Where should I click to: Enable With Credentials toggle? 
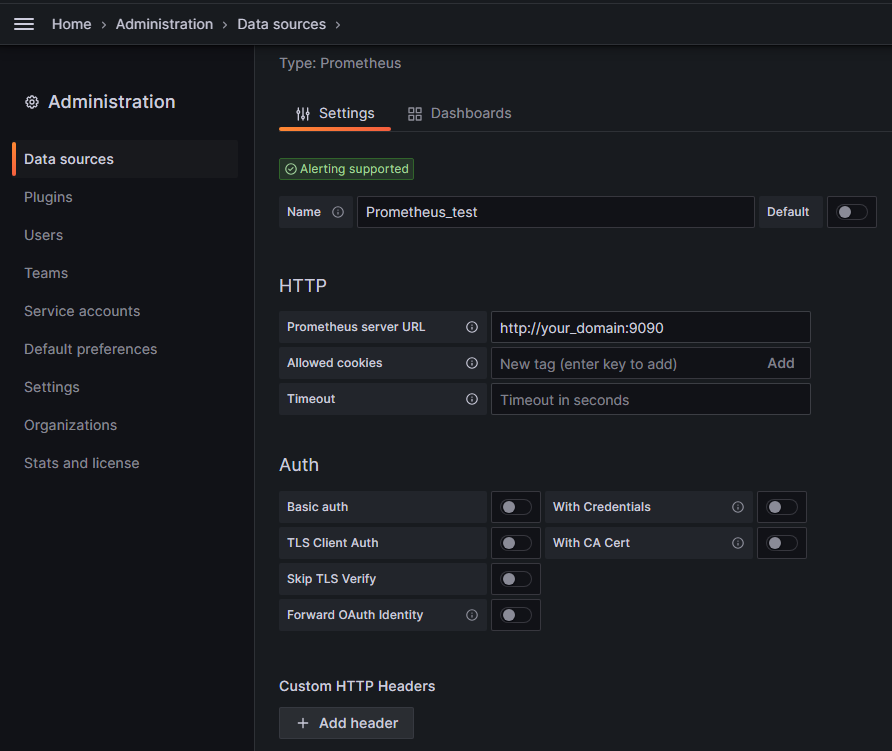click(782, 507)
